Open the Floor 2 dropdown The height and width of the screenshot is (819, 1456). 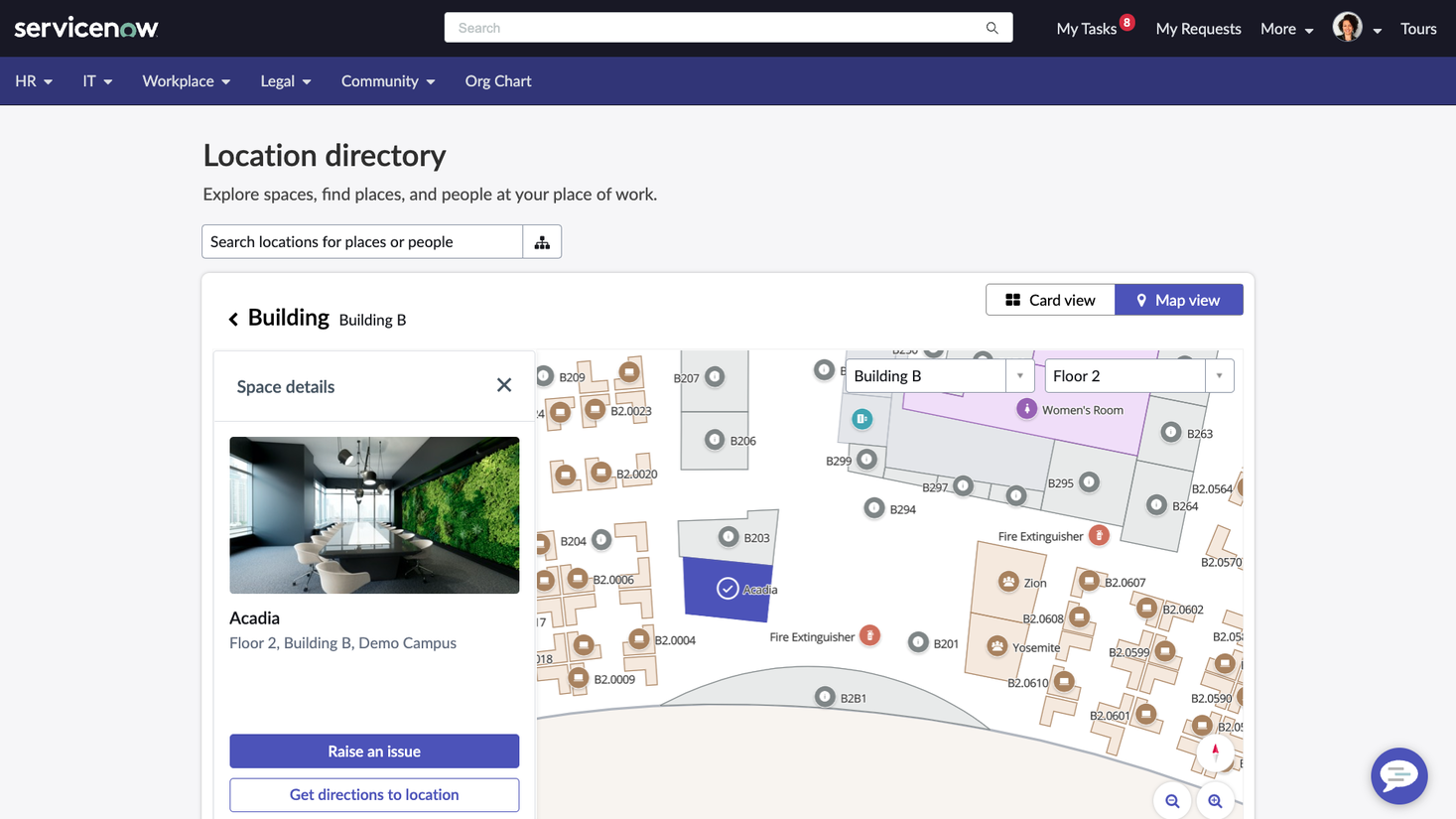tap(1219, 375)
